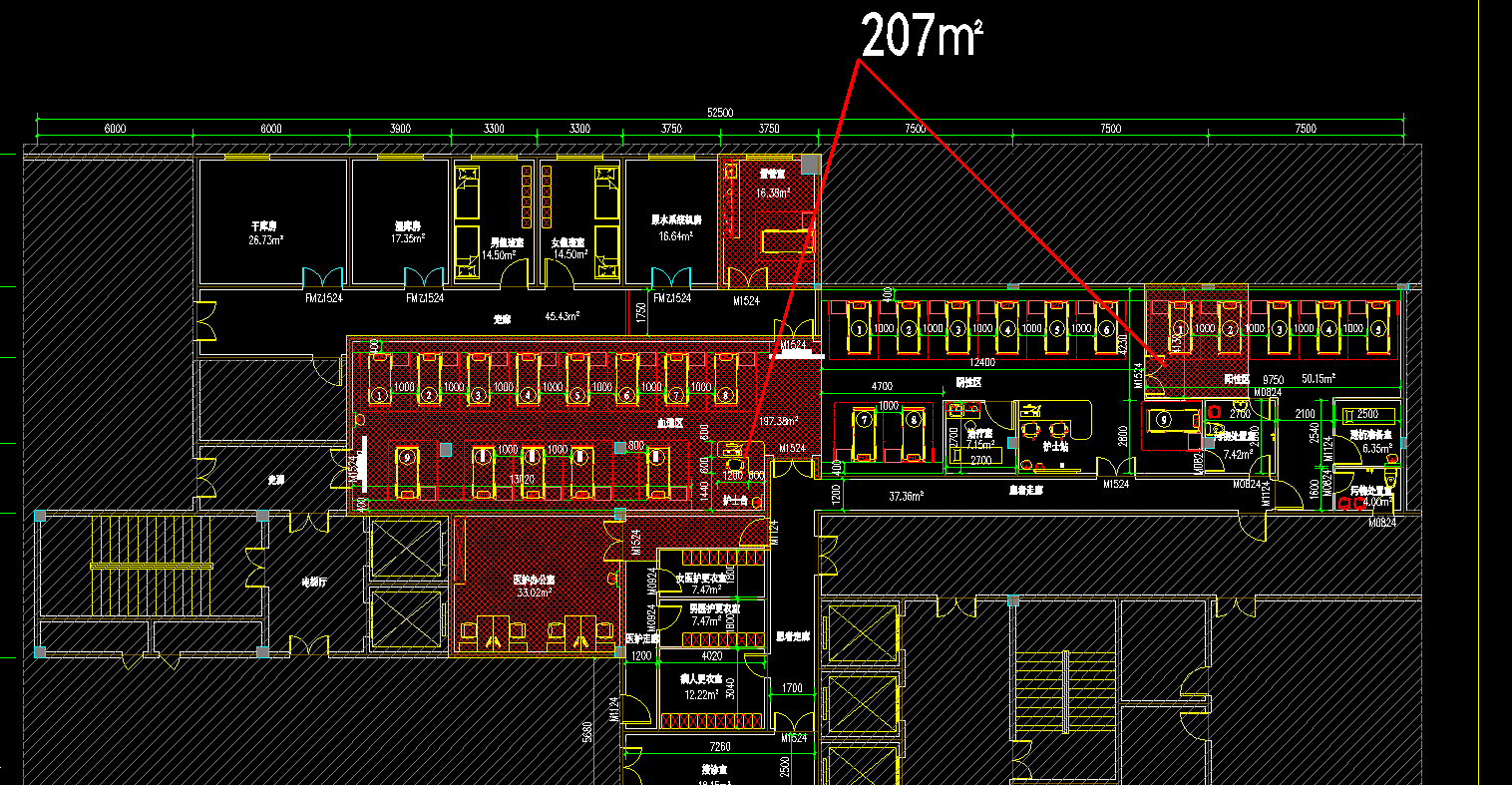The width and height of the screenshot is (1512, 785).
Task: Click the vertical 2540 dimension text
Action: click(x=1316, y=433)
